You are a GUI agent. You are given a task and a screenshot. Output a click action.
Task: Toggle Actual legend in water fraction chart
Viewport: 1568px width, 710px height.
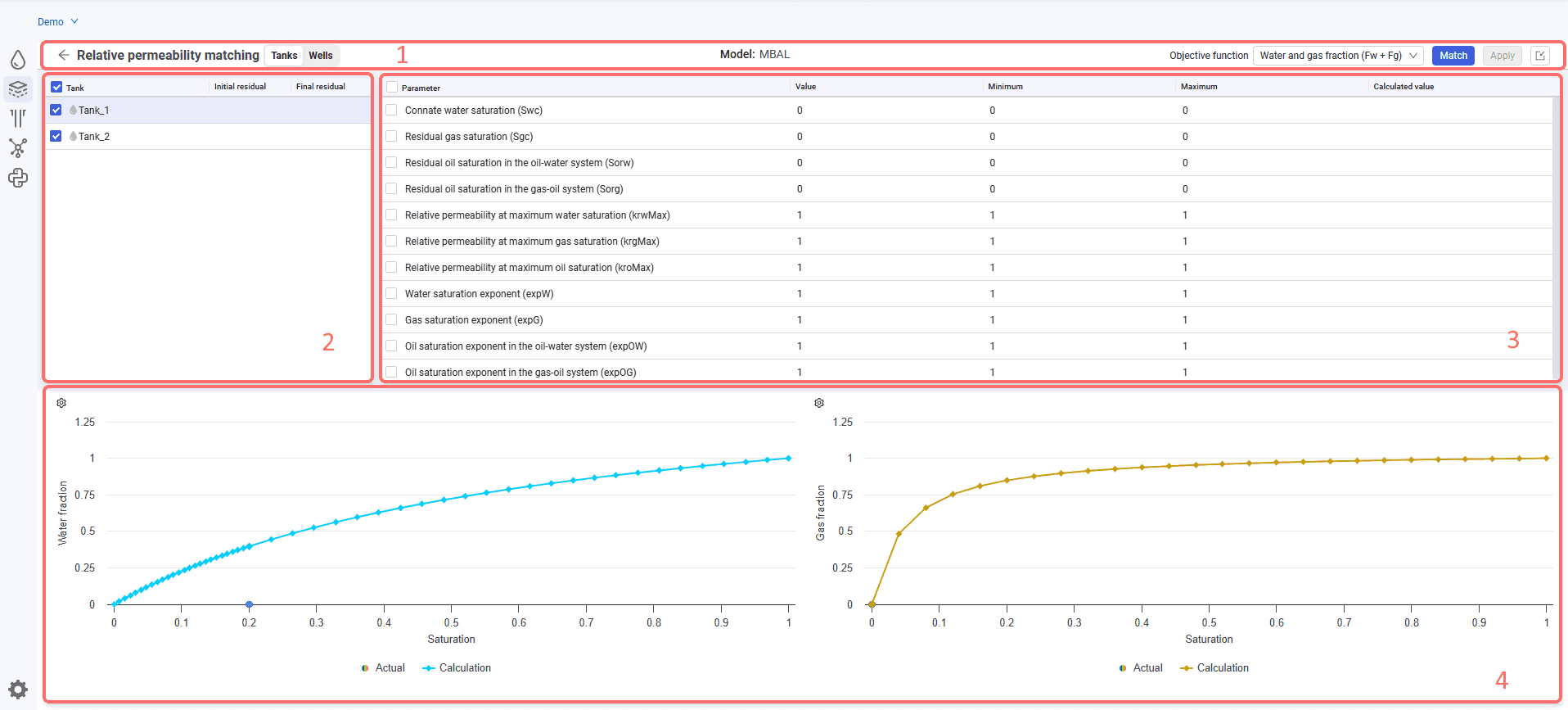pyautogui.click(x=383, y=668)
